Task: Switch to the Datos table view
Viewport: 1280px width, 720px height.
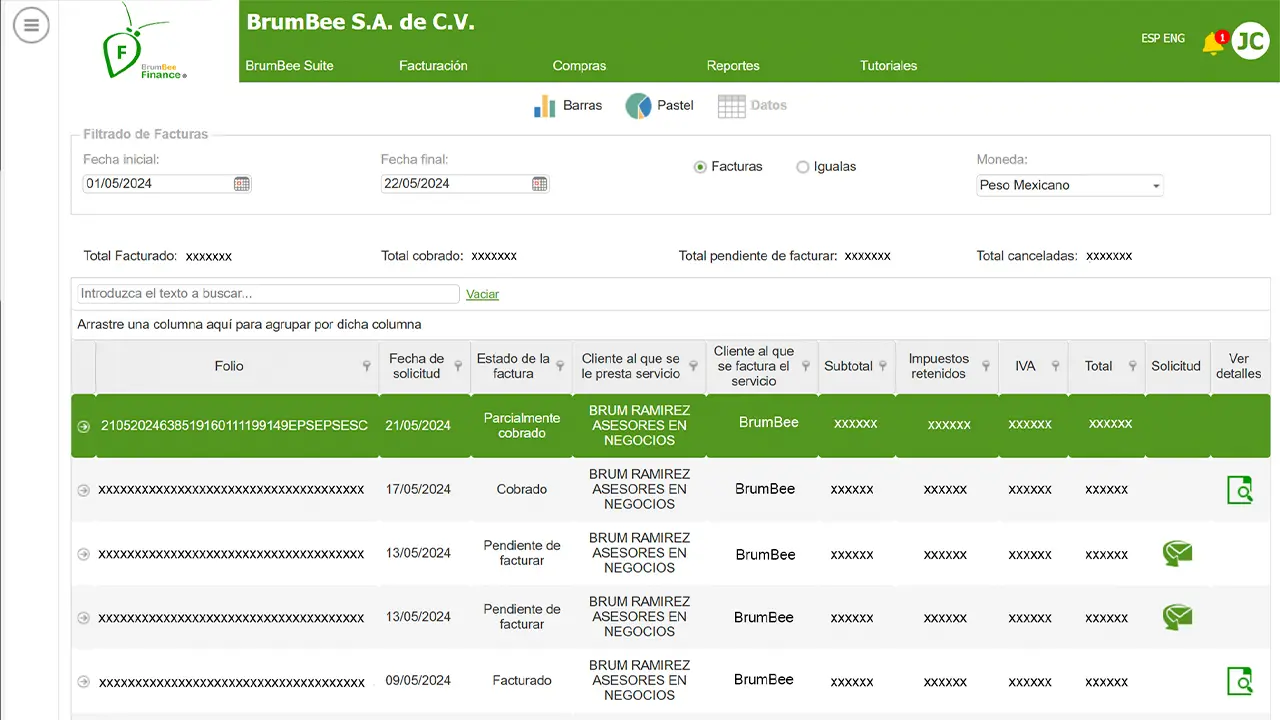Action: tap(752, 105)
